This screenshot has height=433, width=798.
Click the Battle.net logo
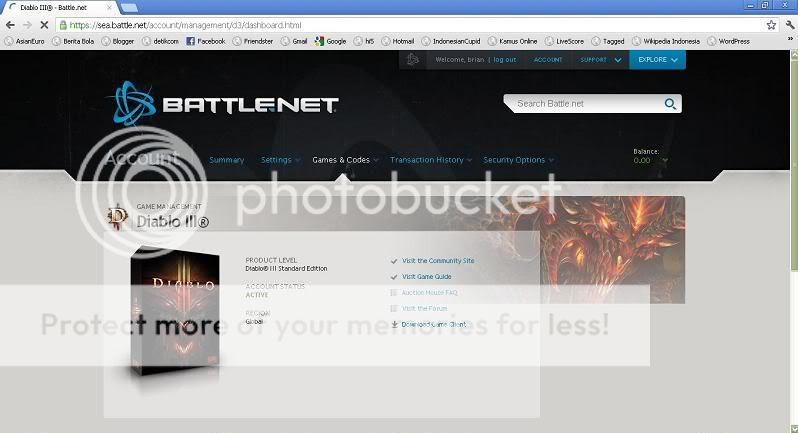click(224, 104)
